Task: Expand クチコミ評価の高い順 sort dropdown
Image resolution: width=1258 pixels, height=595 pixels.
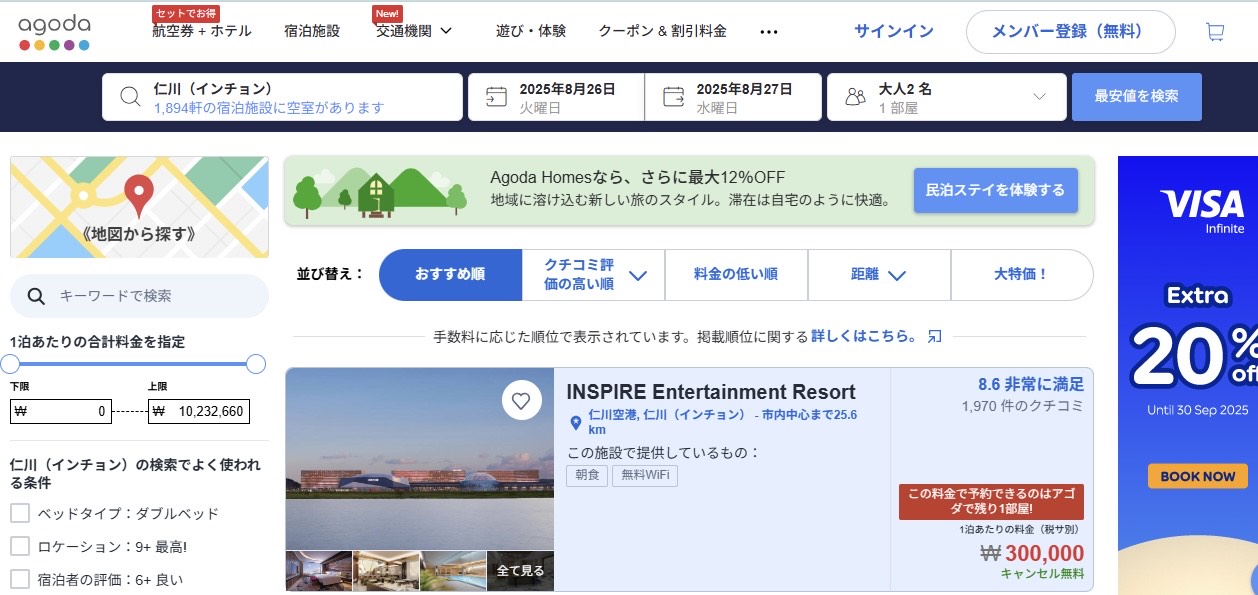Action: point(637,275)
